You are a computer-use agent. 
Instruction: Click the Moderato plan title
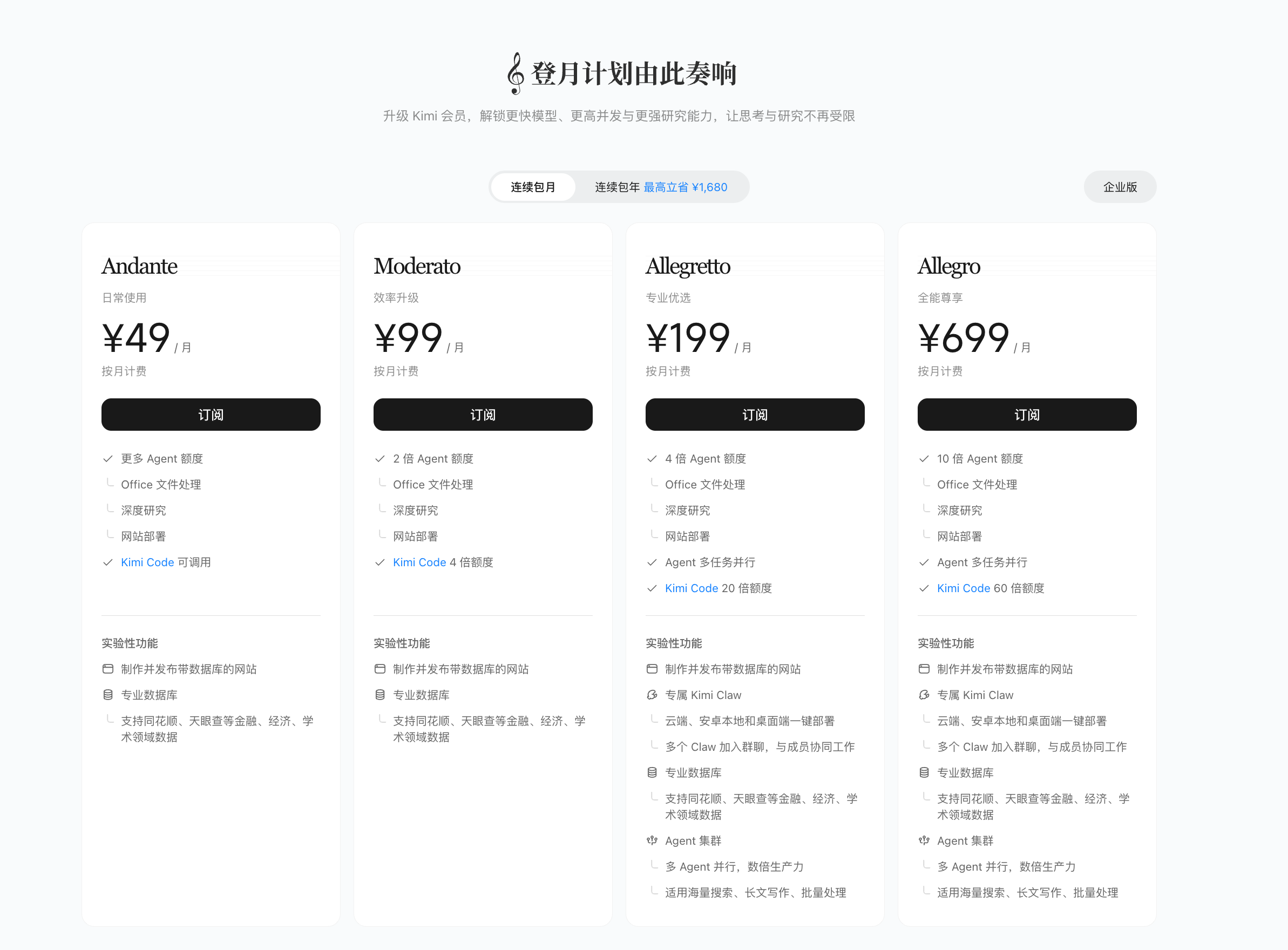417,266
